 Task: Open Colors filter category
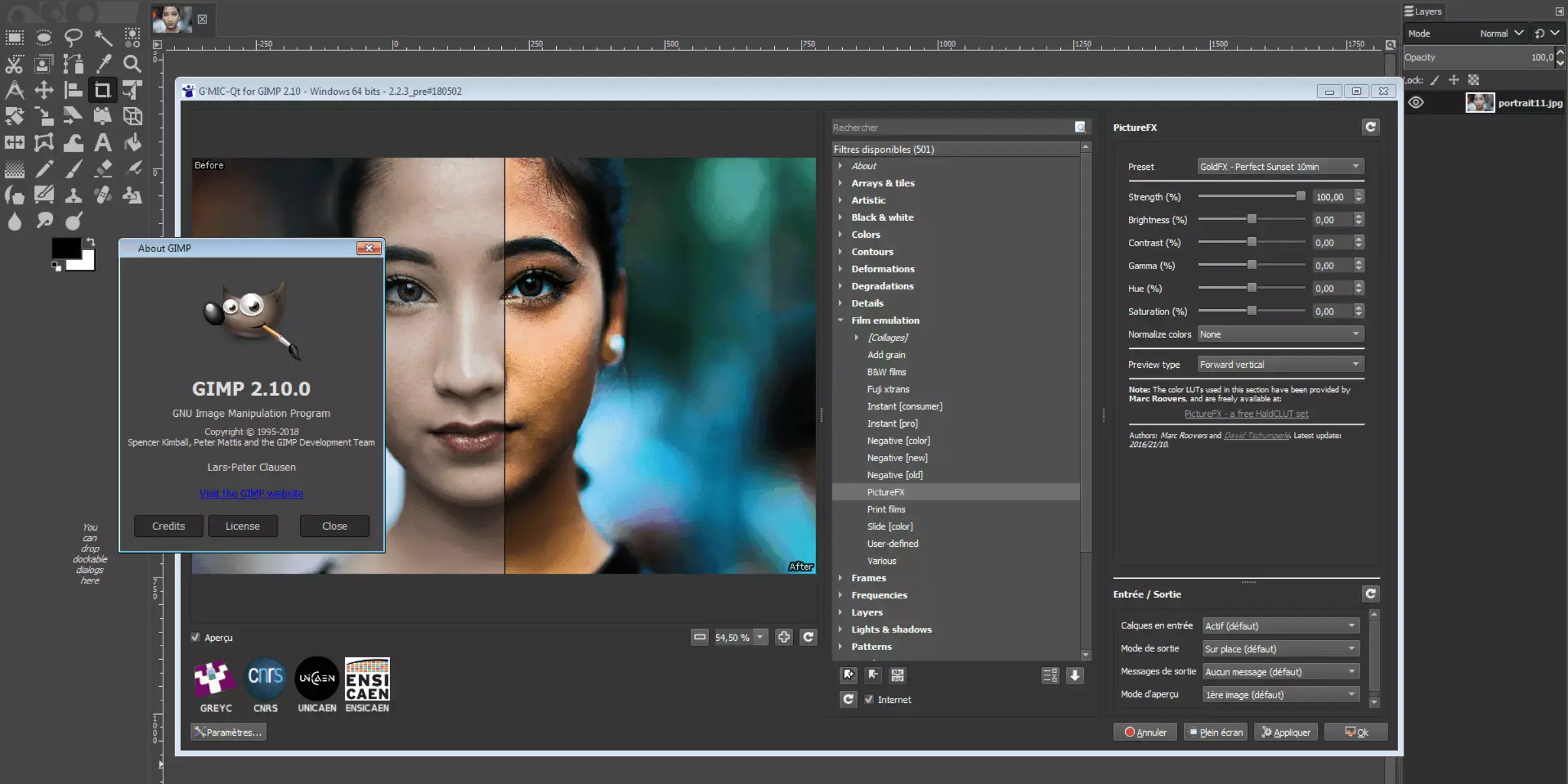pyautogui.click(x=864, y=234)
